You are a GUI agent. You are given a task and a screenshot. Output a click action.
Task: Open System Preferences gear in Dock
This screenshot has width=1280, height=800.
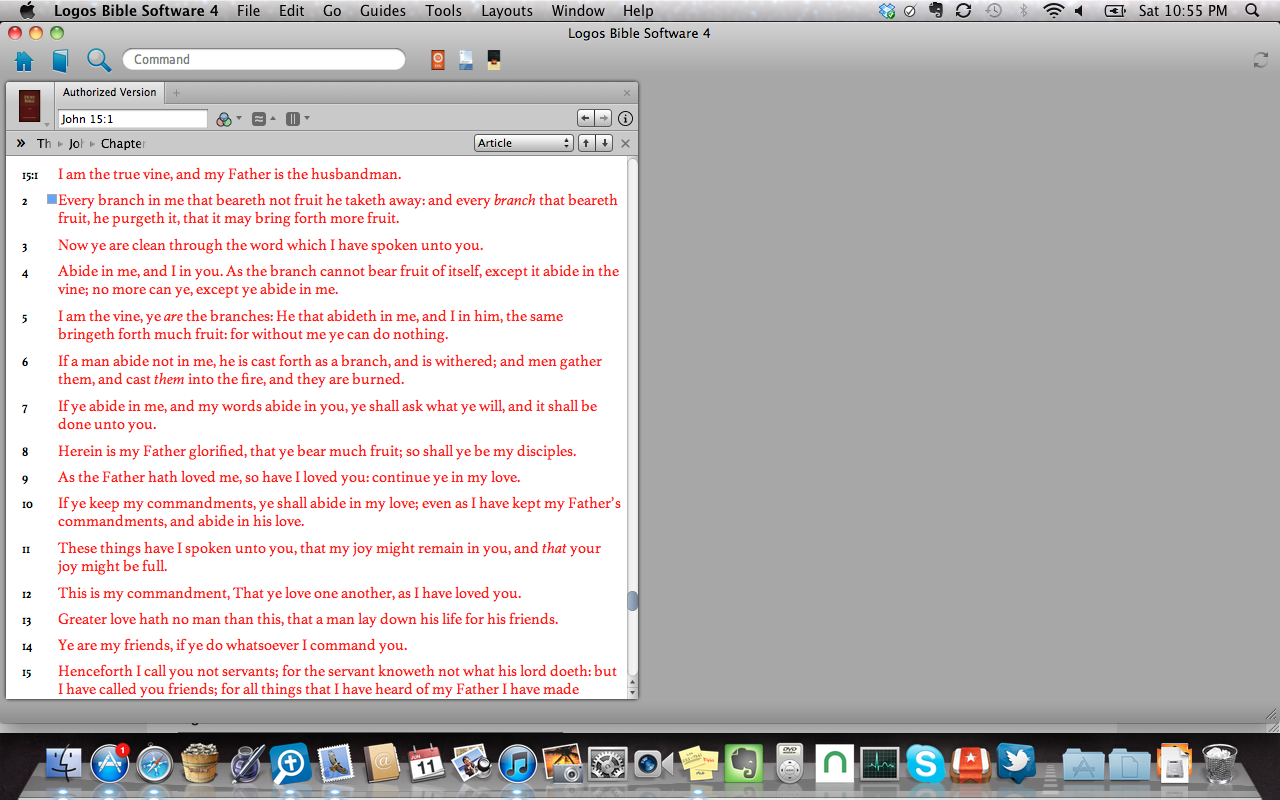pyautogui.click(x=607, y=765)
